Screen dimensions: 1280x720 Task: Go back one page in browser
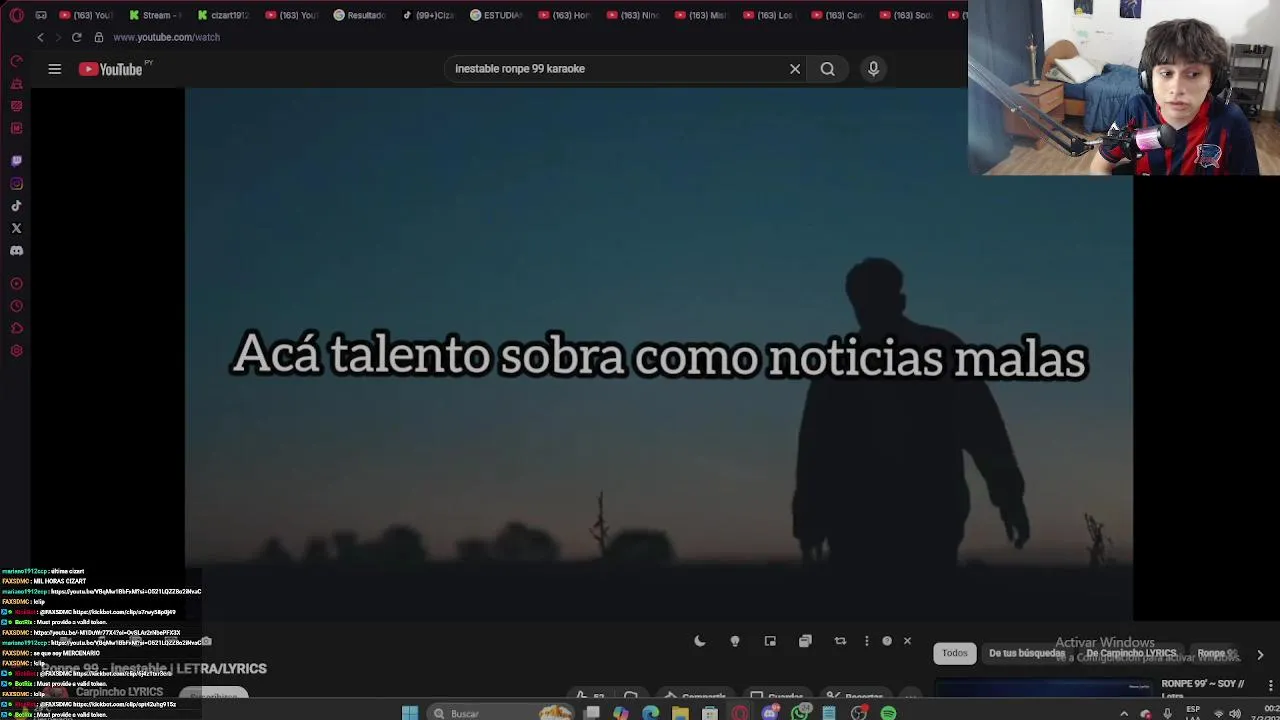[x=40, y=37]
